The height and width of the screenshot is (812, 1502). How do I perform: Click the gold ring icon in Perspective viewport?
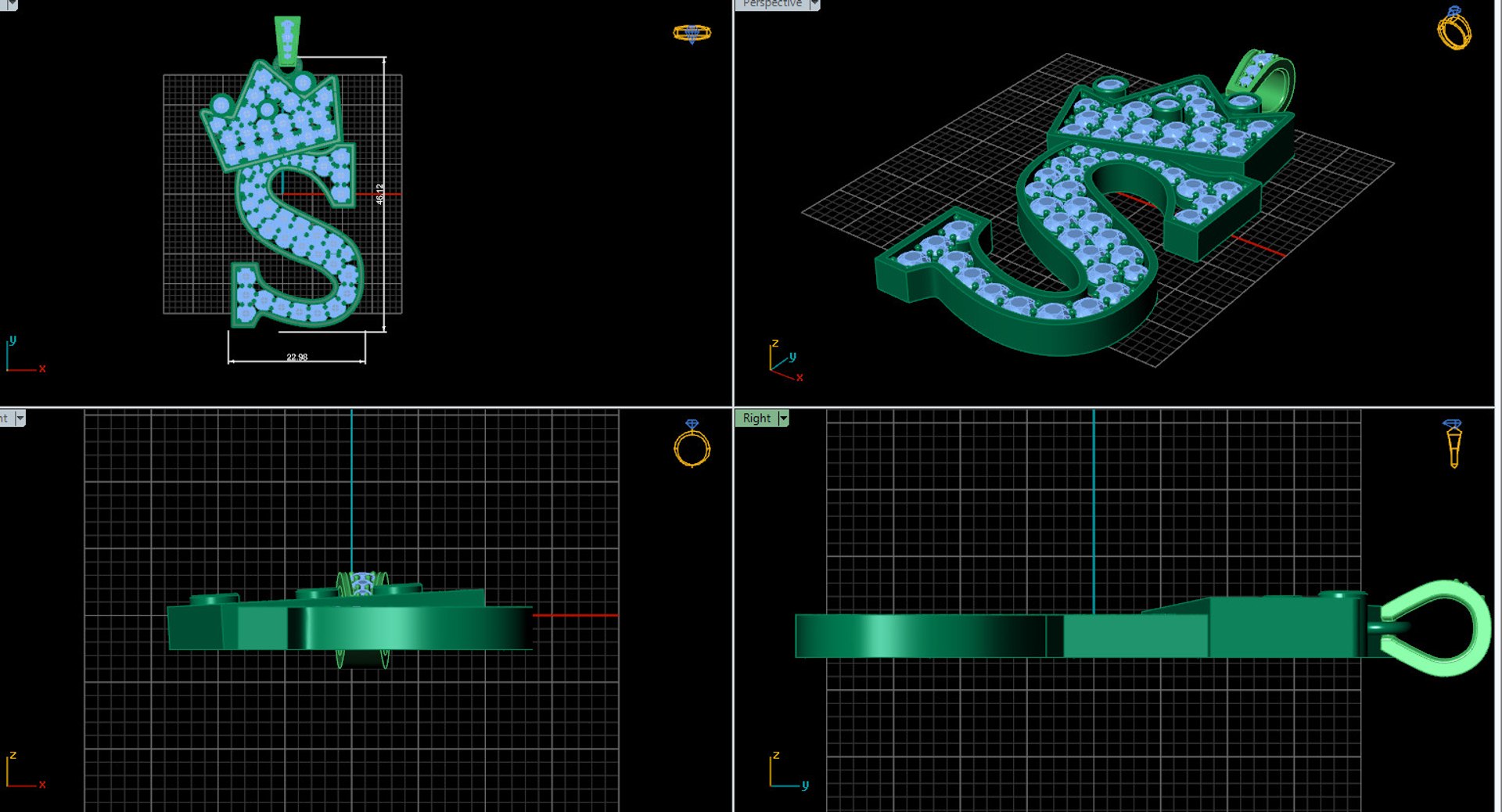point(1454,28)
